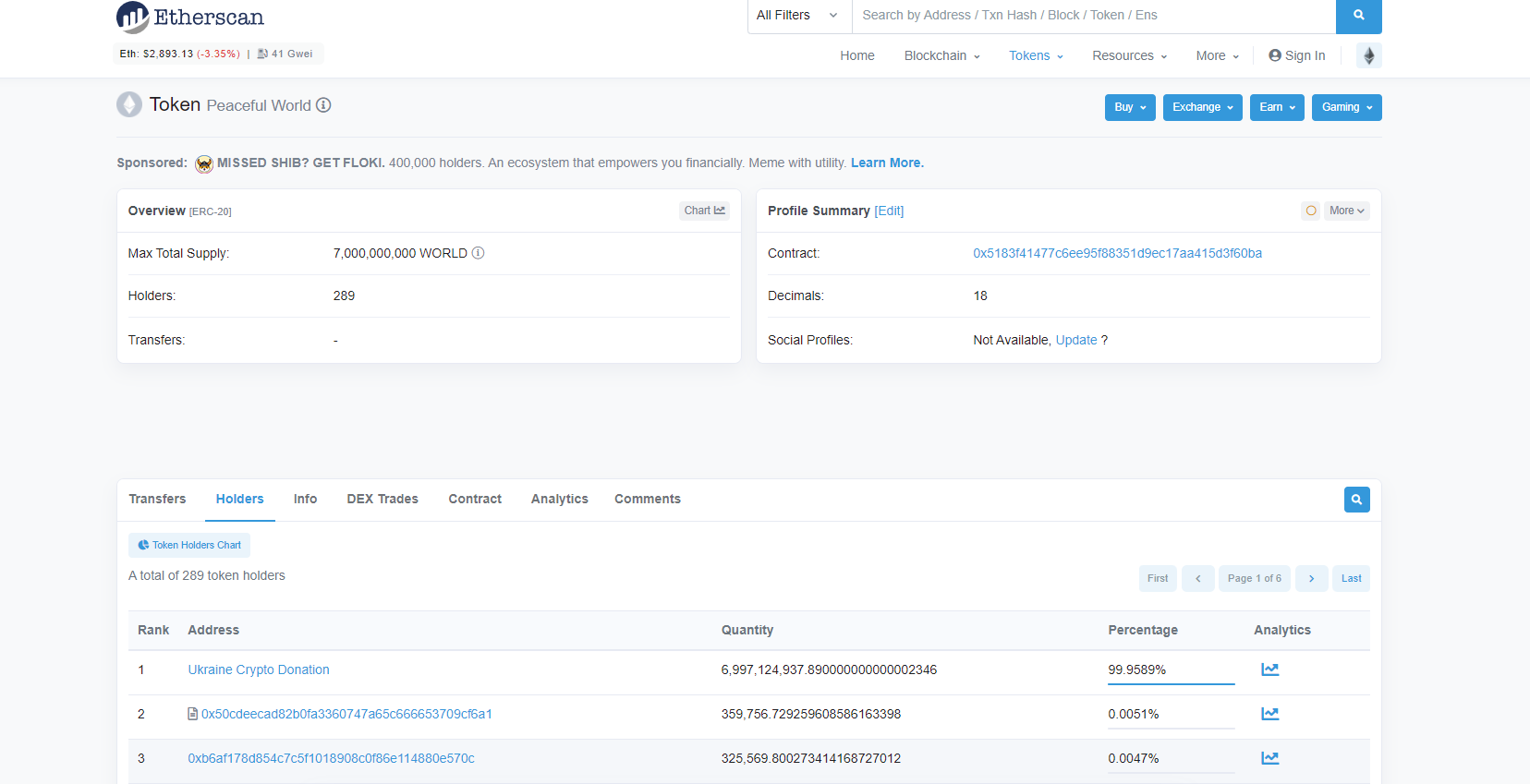Screen dimensions: 1530x784
Task: Expand the More menu in navigation
Action: pos(1217,55)
